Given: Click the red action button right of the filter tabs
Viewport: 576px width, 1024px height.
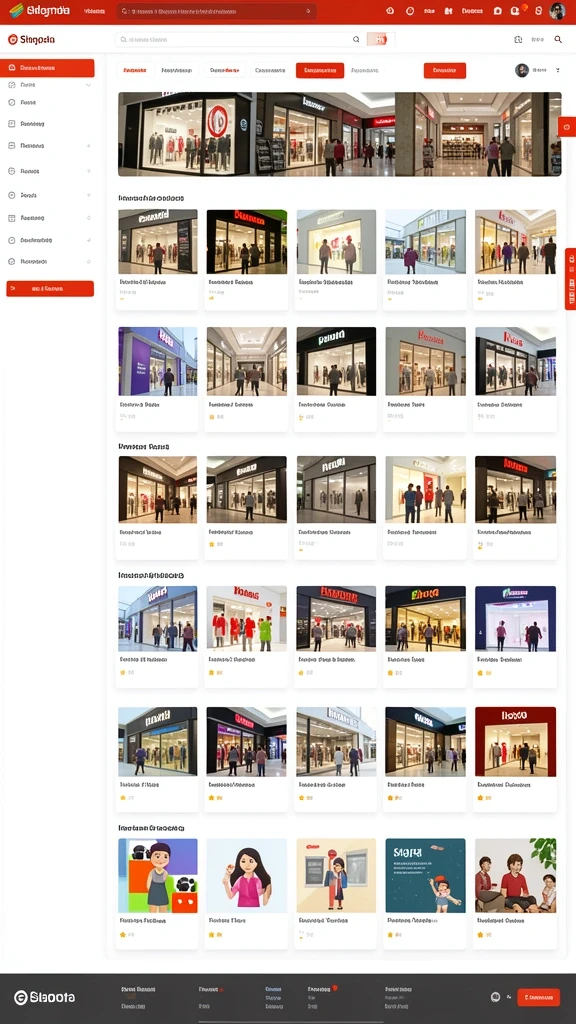Looking at the screenshot, I should click(x=445, y=71).
